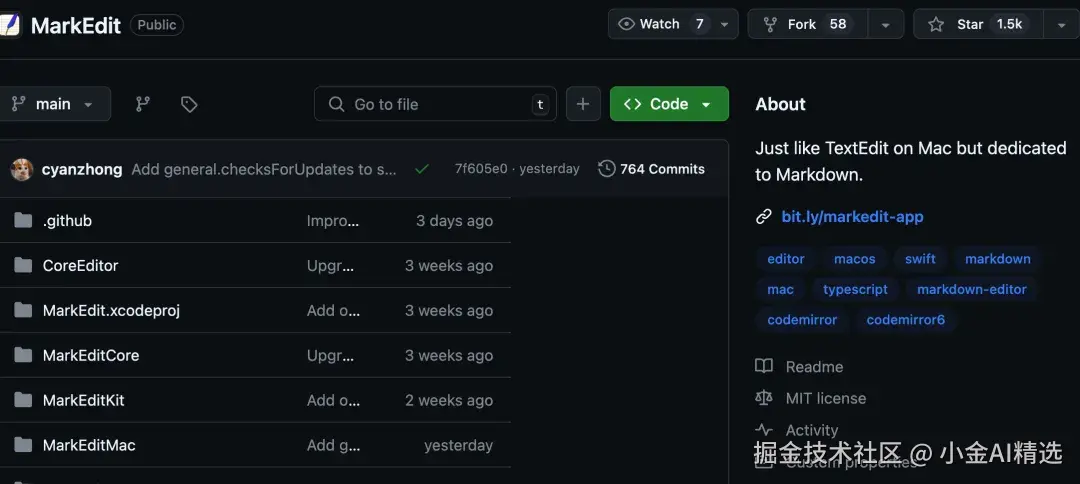1080x484 pixels.
Task: Open the 764 Commits history
Action: point(652,169)
